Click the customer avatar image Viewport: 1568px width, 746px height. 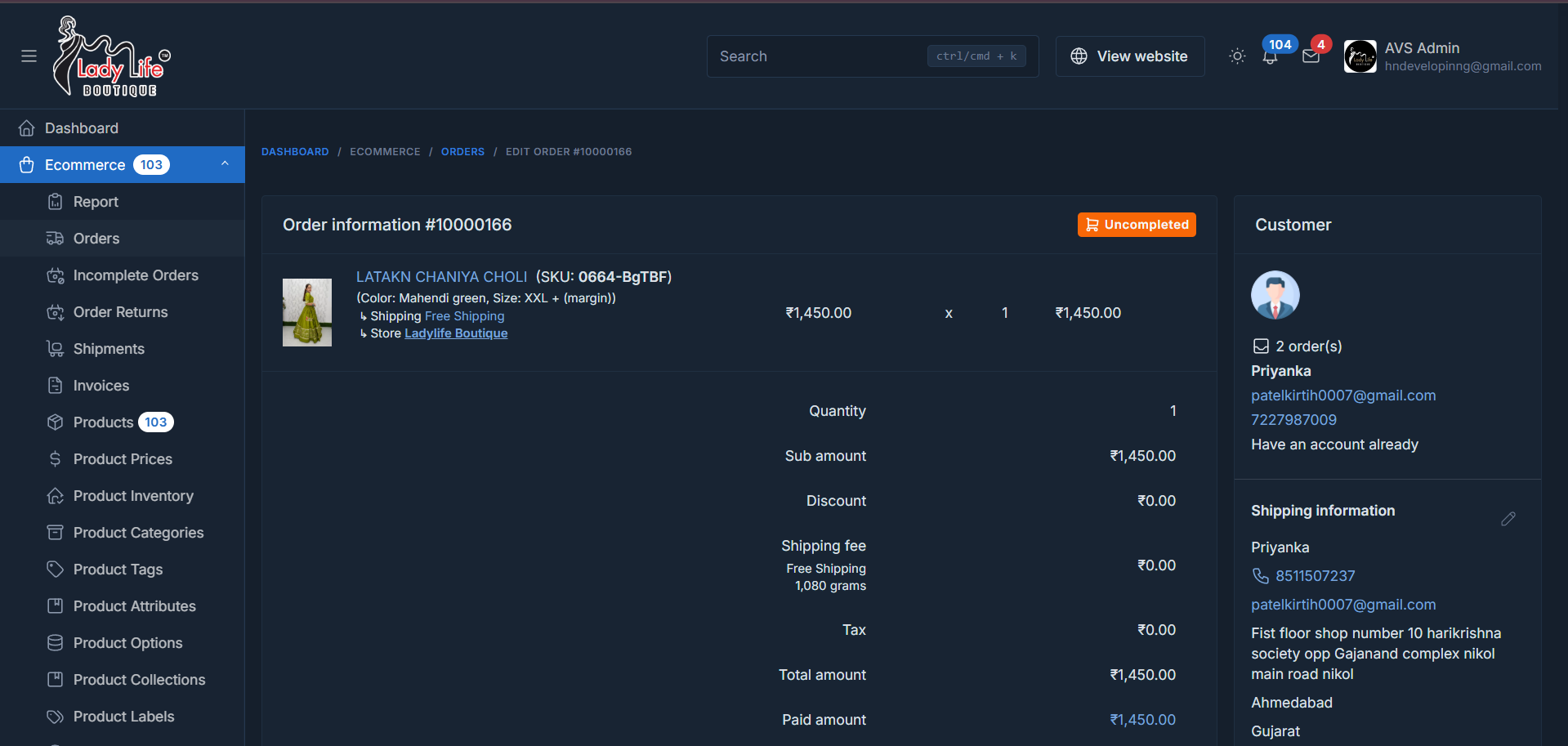click(x=1275, y=295)
